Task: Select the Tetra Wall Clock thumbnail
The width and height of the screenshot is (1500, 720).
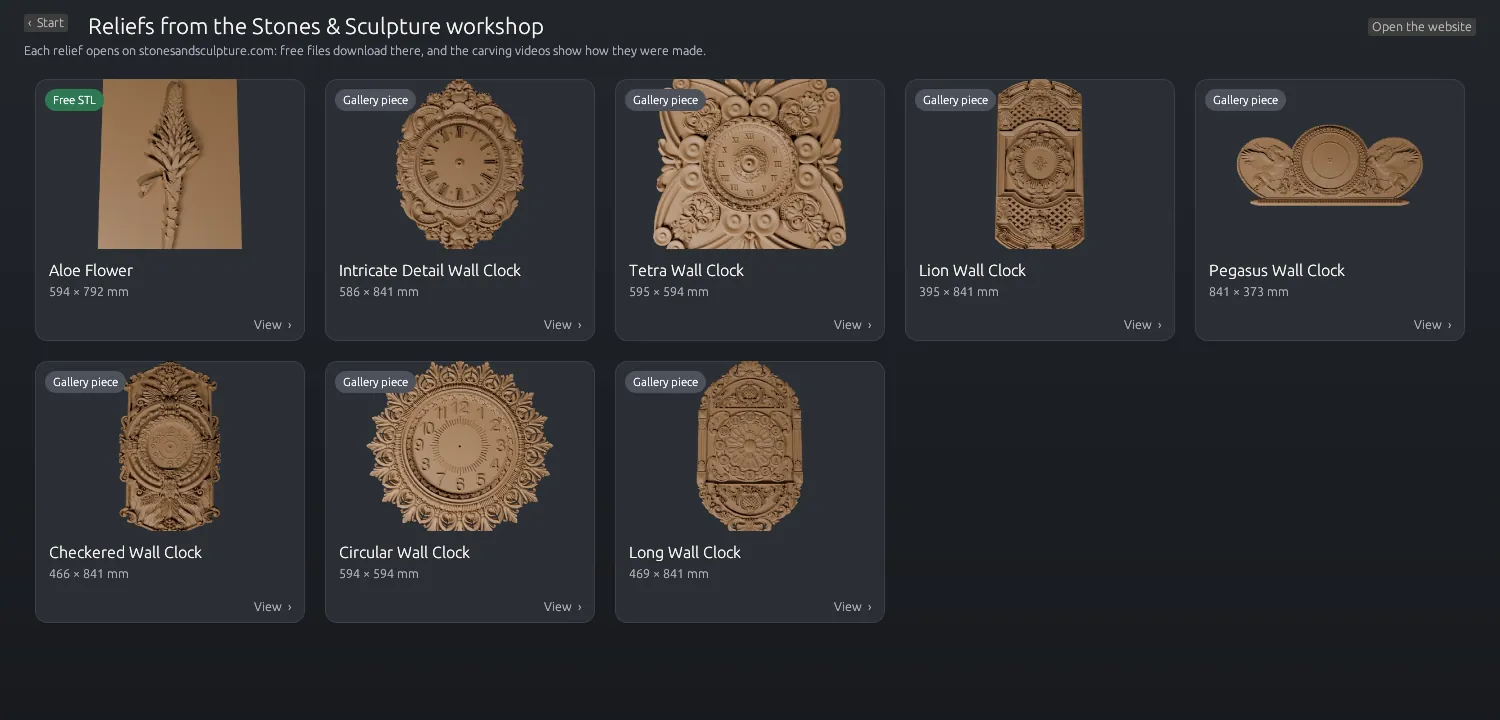Action: tap(750, 164)
